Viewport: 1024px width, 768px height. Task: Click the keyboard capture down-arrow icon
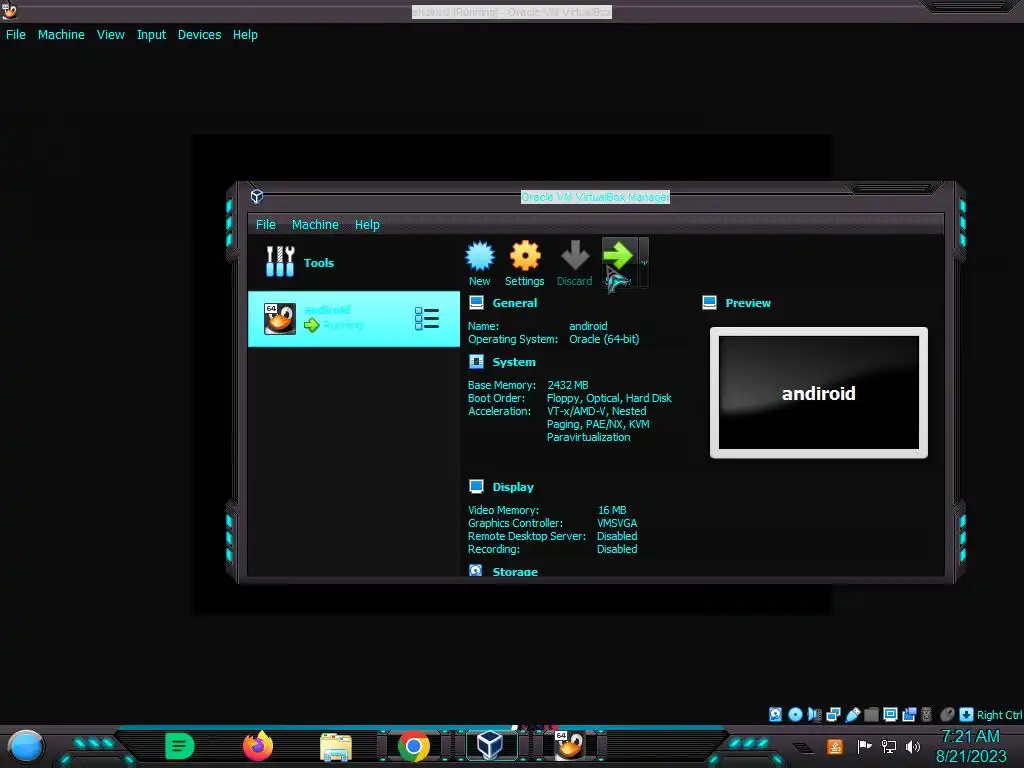coord(967,714)
